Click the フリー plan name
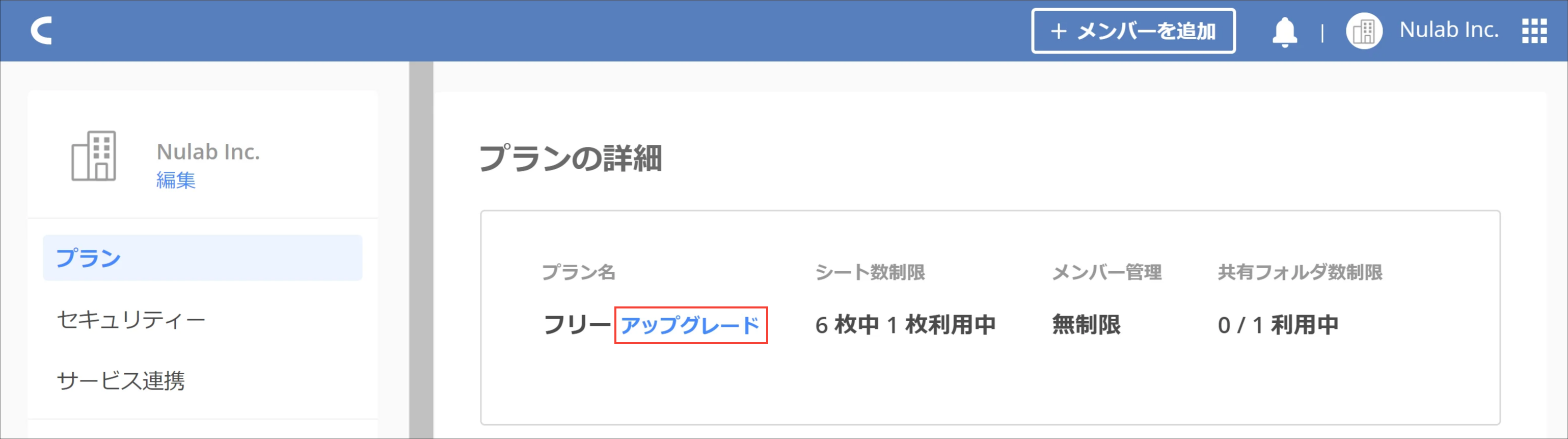The height and width of the screenshot is (439, 1568). pyautogui.click(x=577, y=324)
